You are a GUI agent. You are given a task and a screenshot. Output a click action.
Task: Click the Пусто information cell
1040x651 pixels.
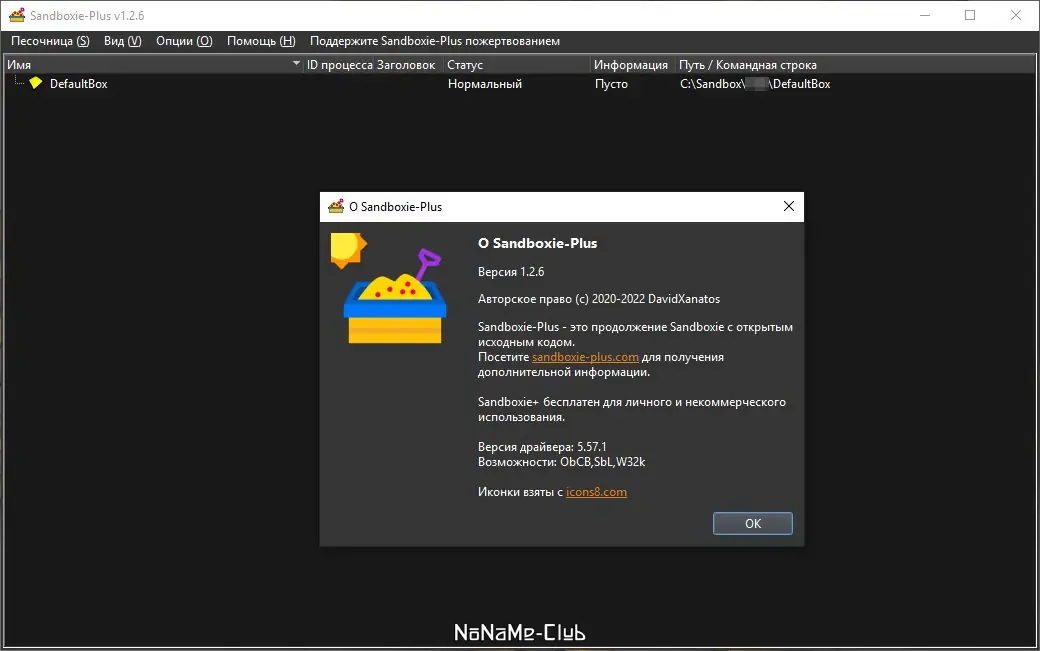pyautogui.click(x=611, y=84)
